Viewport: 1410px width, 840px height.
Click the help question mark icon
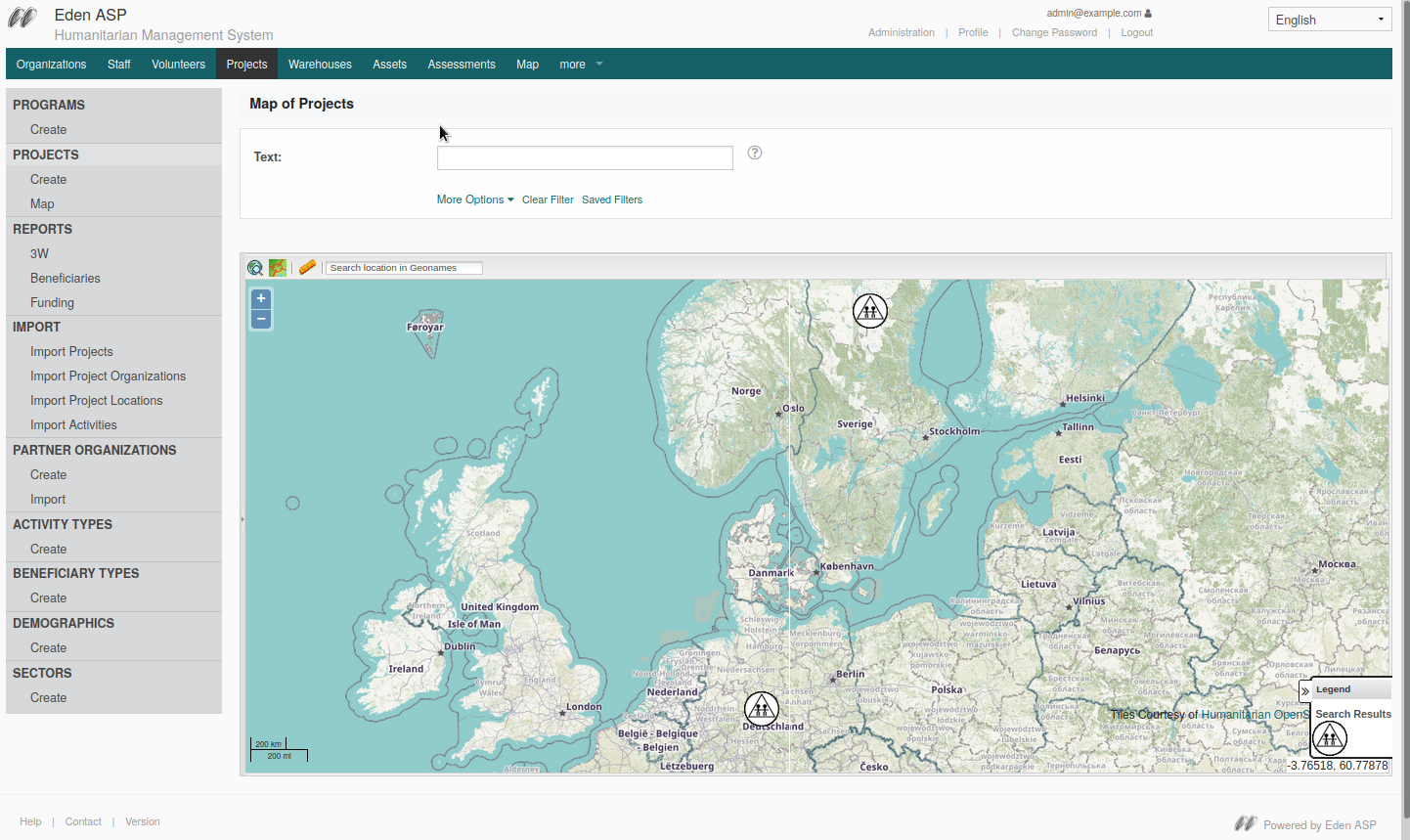click(755, 153)
